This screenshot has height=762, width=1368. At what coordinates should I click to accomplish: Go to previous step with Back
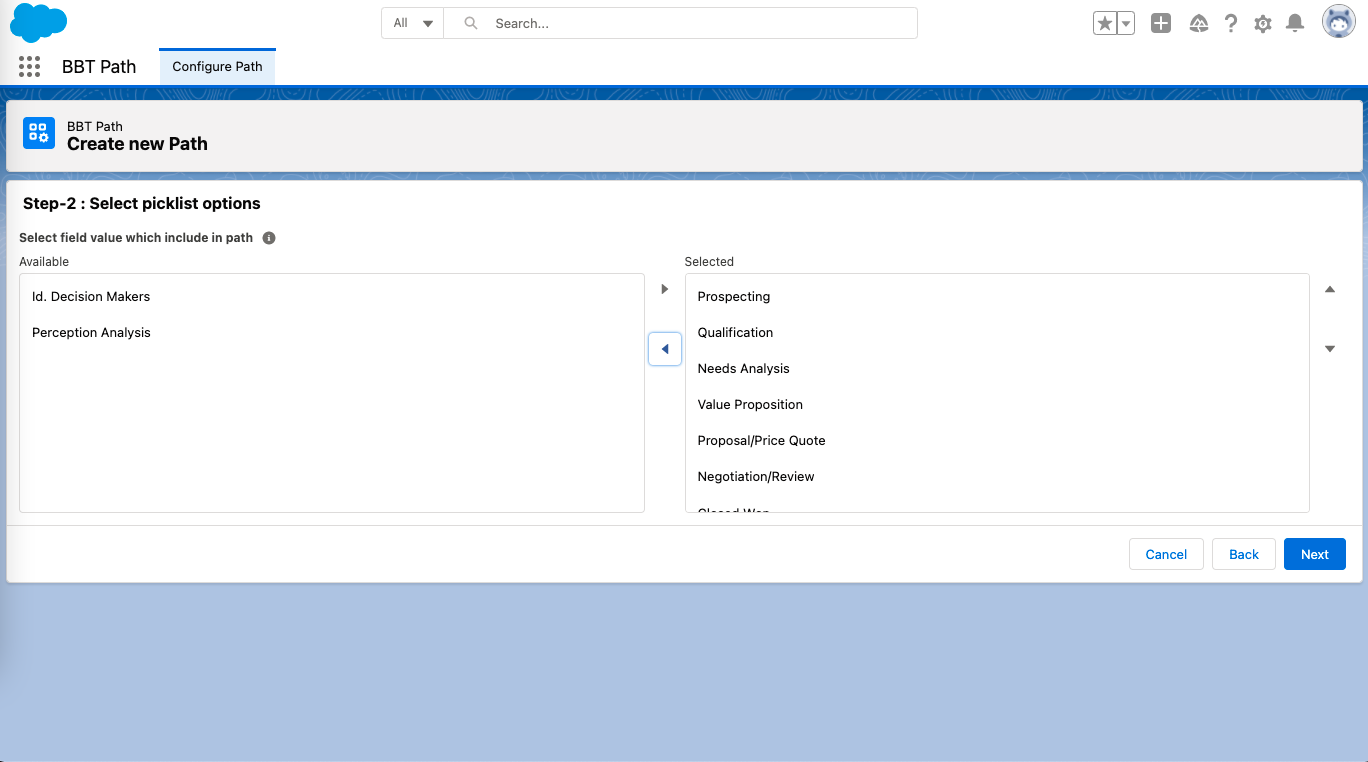click(1244, 554)
